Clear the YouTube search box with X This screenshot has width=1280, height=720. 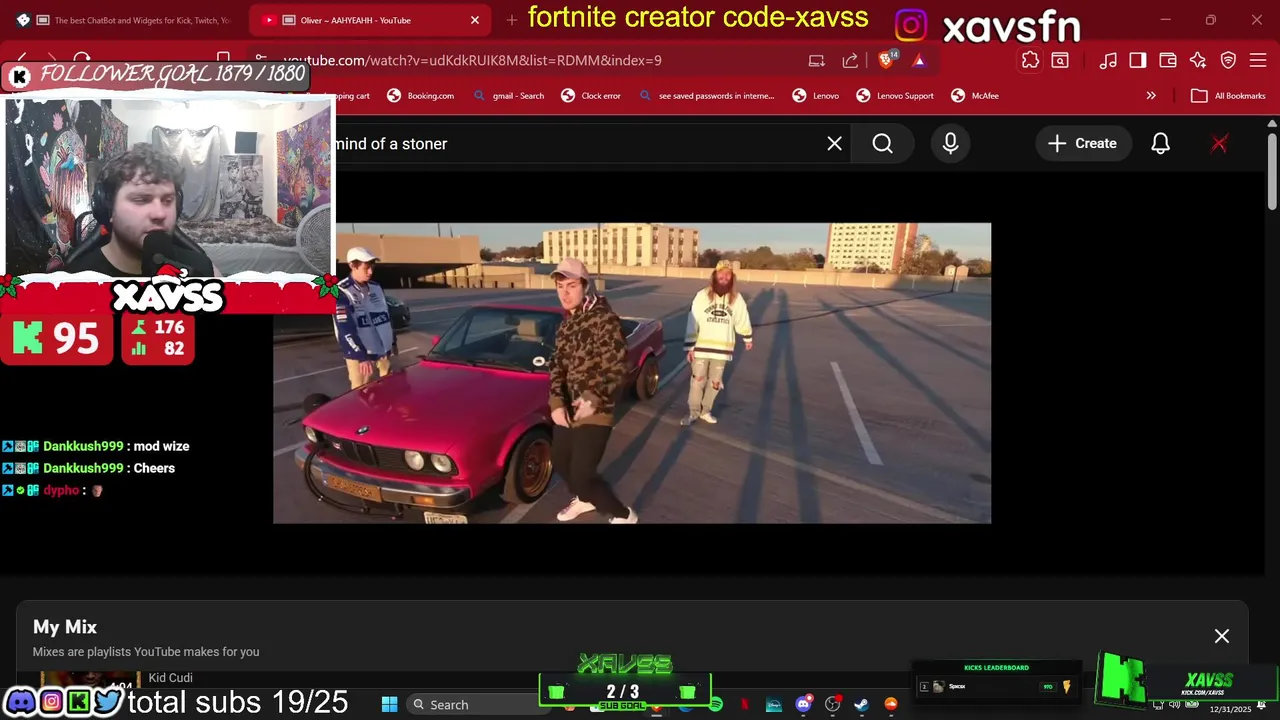(x=835, y=144)
